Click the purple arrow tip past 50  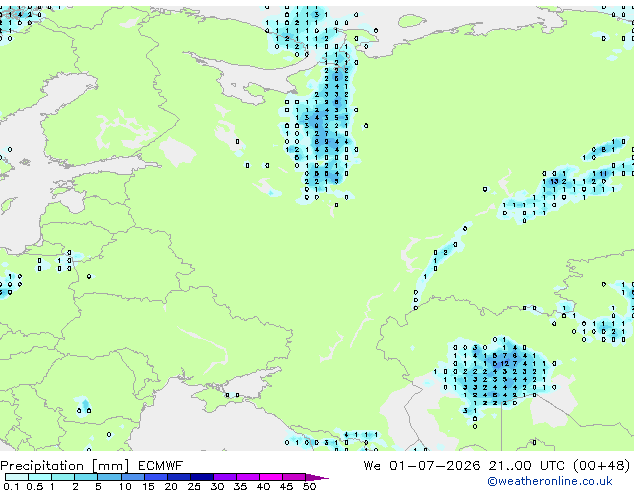click(317, 477)
